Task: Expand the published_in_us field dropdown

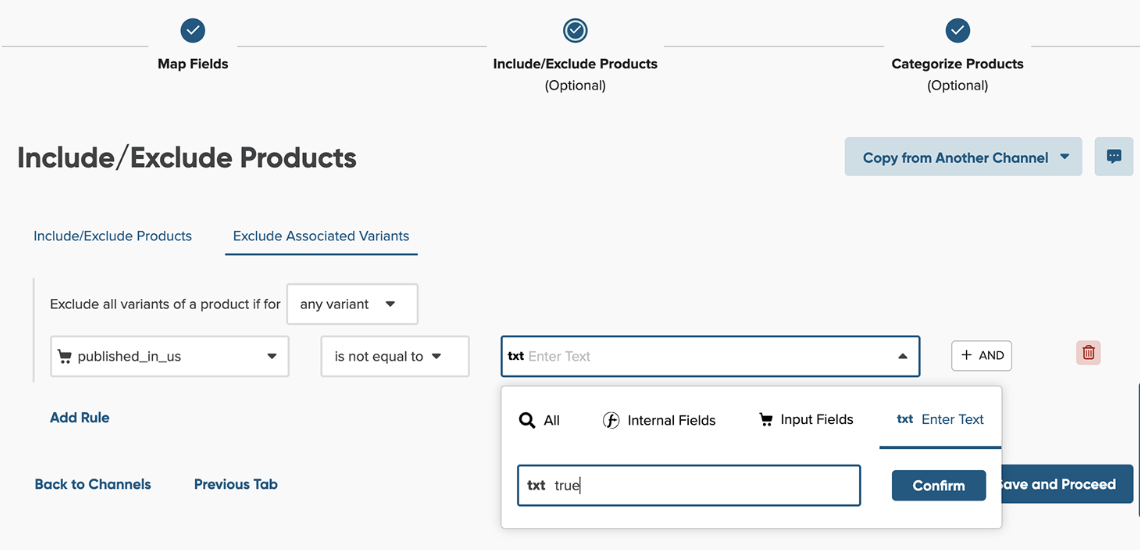Action: click(170, 357)
